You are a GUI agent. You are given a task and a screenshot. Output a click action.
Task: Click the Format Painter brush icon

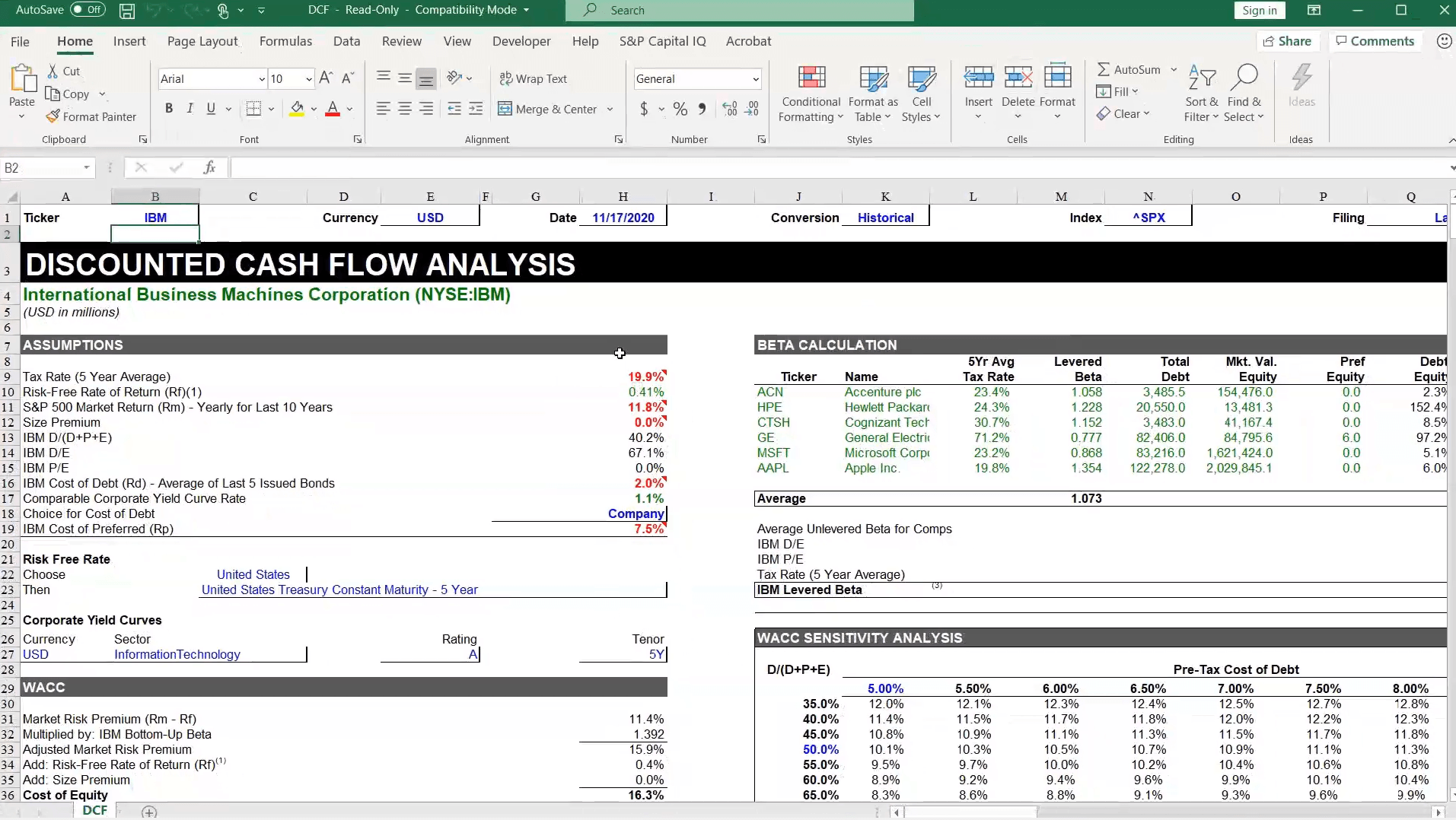coord(53,116)
